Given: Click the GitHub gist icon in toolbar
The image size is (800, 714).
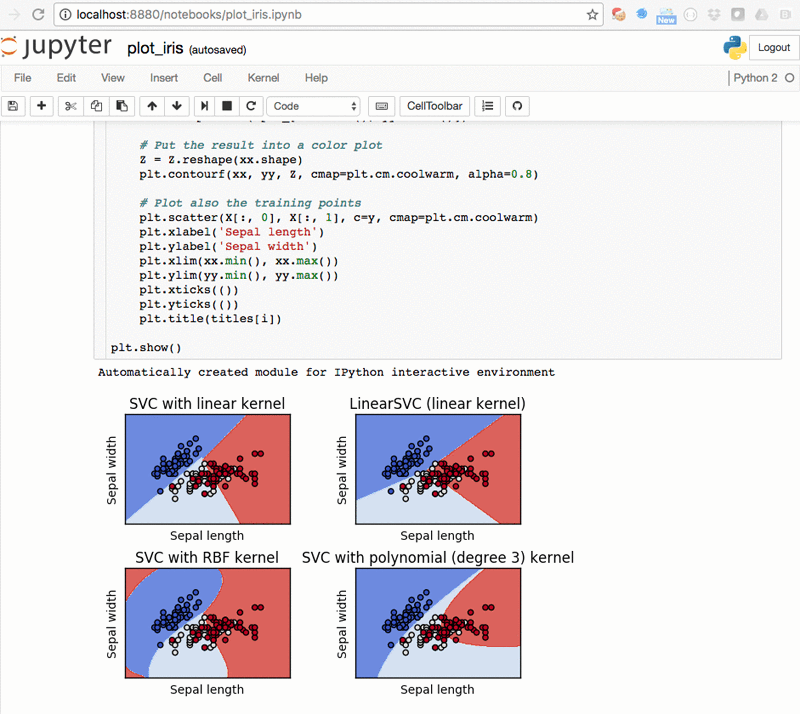Looking at the screenshot, I should coord(517,106).
